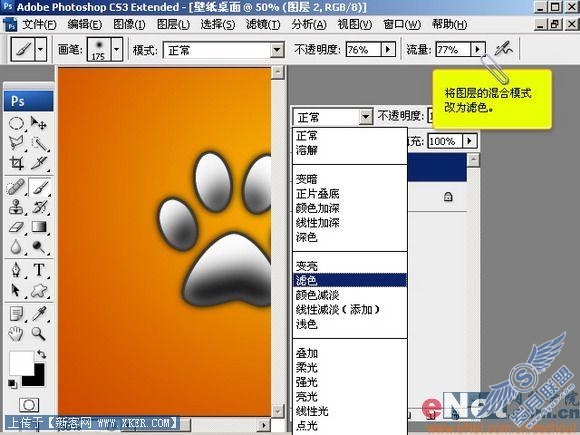Screen dimensions: 580x435
Task: Click the white foreground color swatch
Action: pos(20,362)
